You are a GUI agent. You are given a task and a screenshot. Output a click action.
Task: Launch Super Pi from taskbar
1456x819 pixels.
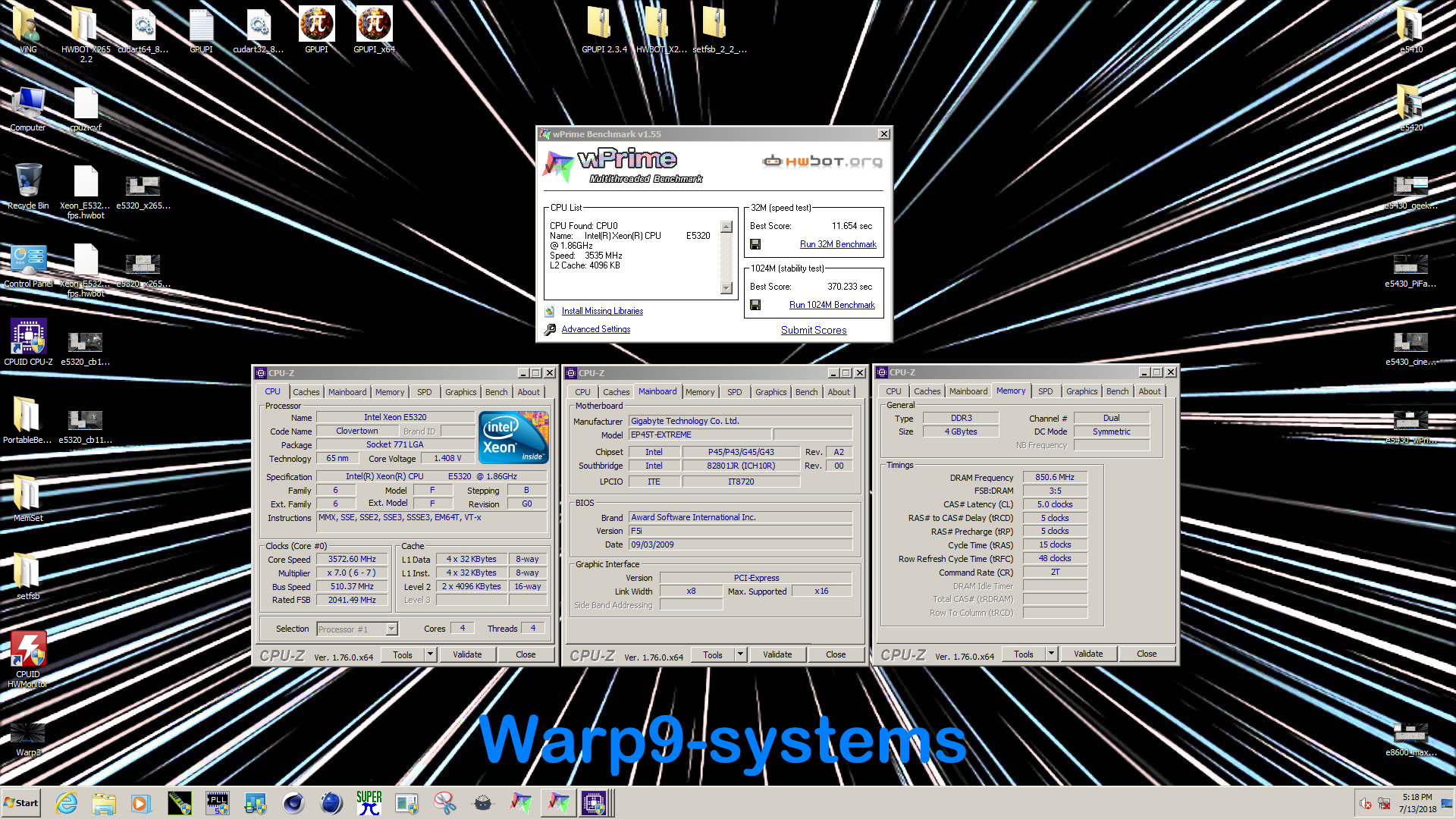369,802
